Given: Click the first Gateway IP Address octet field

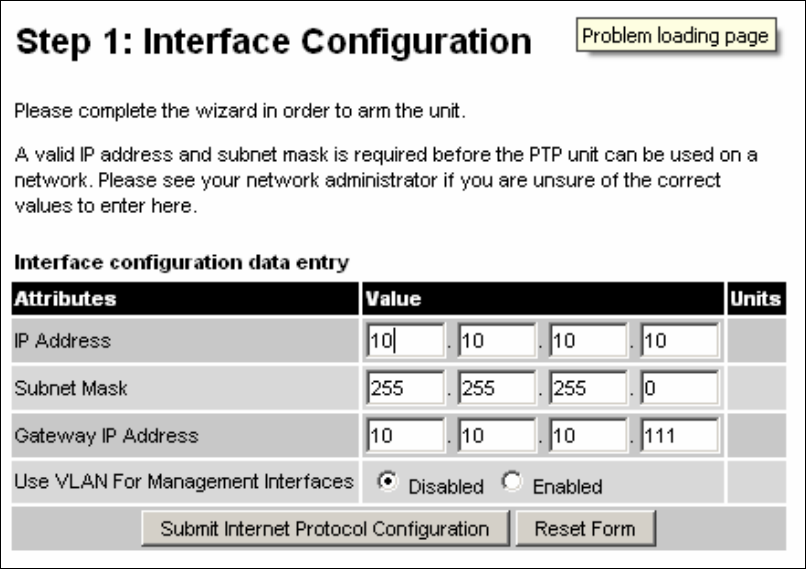Looking at the screenshot, I should (405, 436).
